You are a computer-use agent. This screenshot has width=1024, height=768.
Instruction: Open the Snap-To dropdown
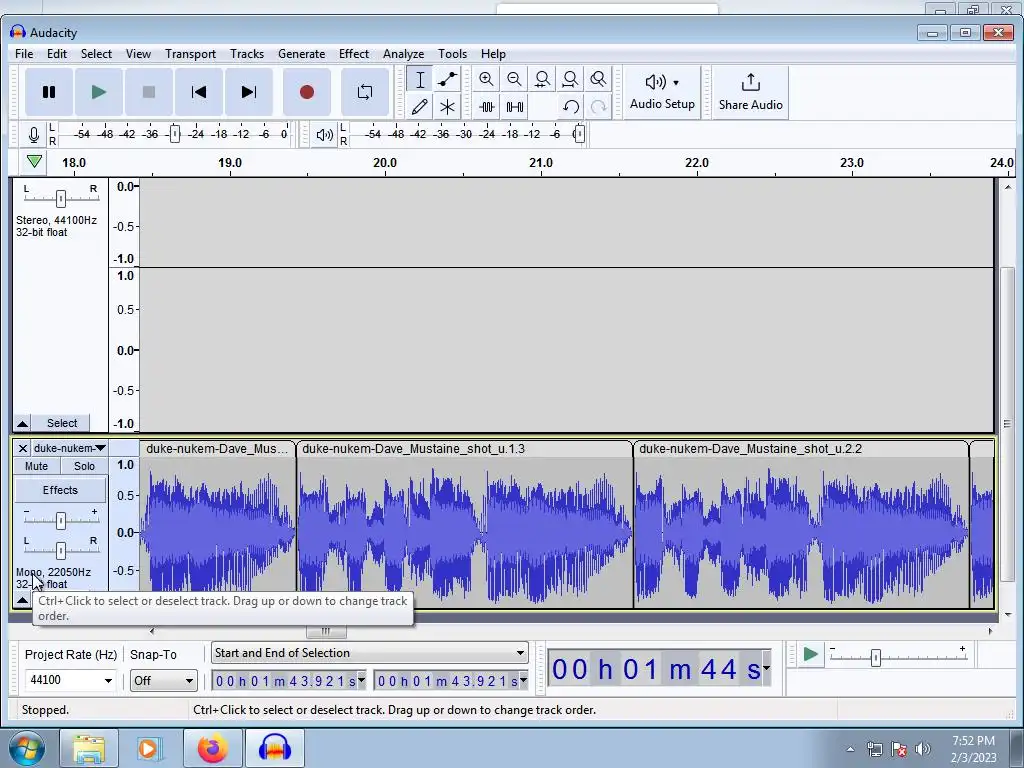click(163, 680)
